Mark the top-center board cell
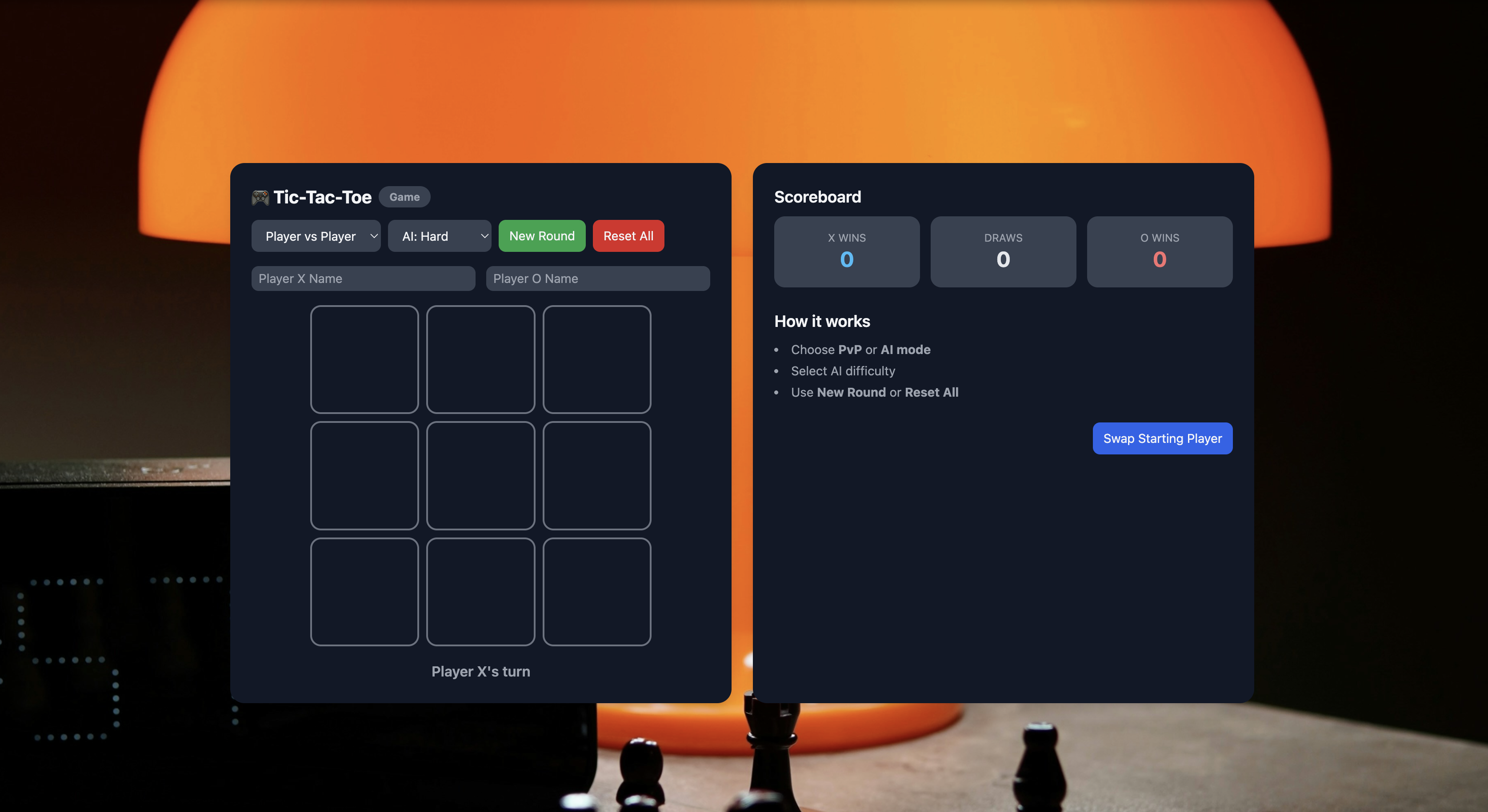Screen dimensions: 1488x812 pos(480,359)
